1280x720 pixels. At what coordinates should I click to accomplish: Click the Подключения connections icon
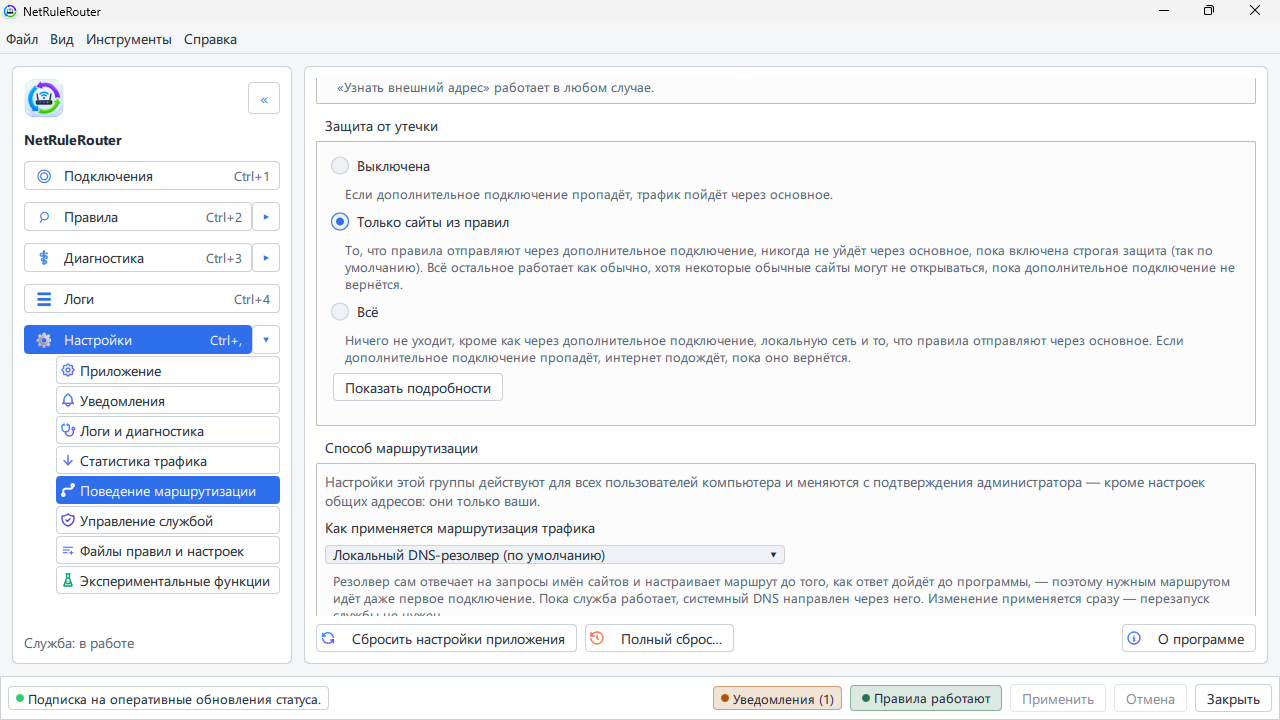[x=44, y=176]
